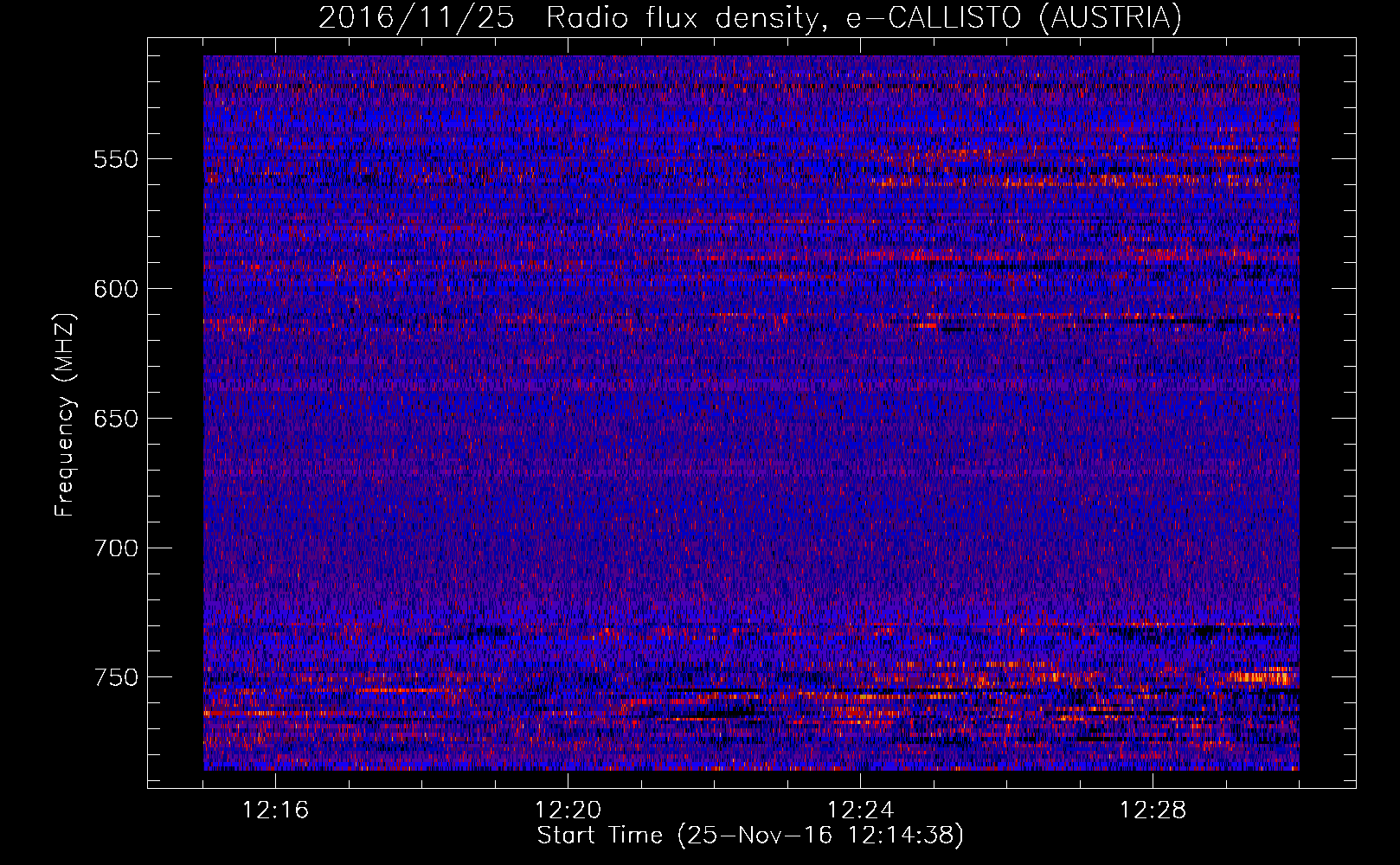Click the 12:24 time tick label

point(861,811)
